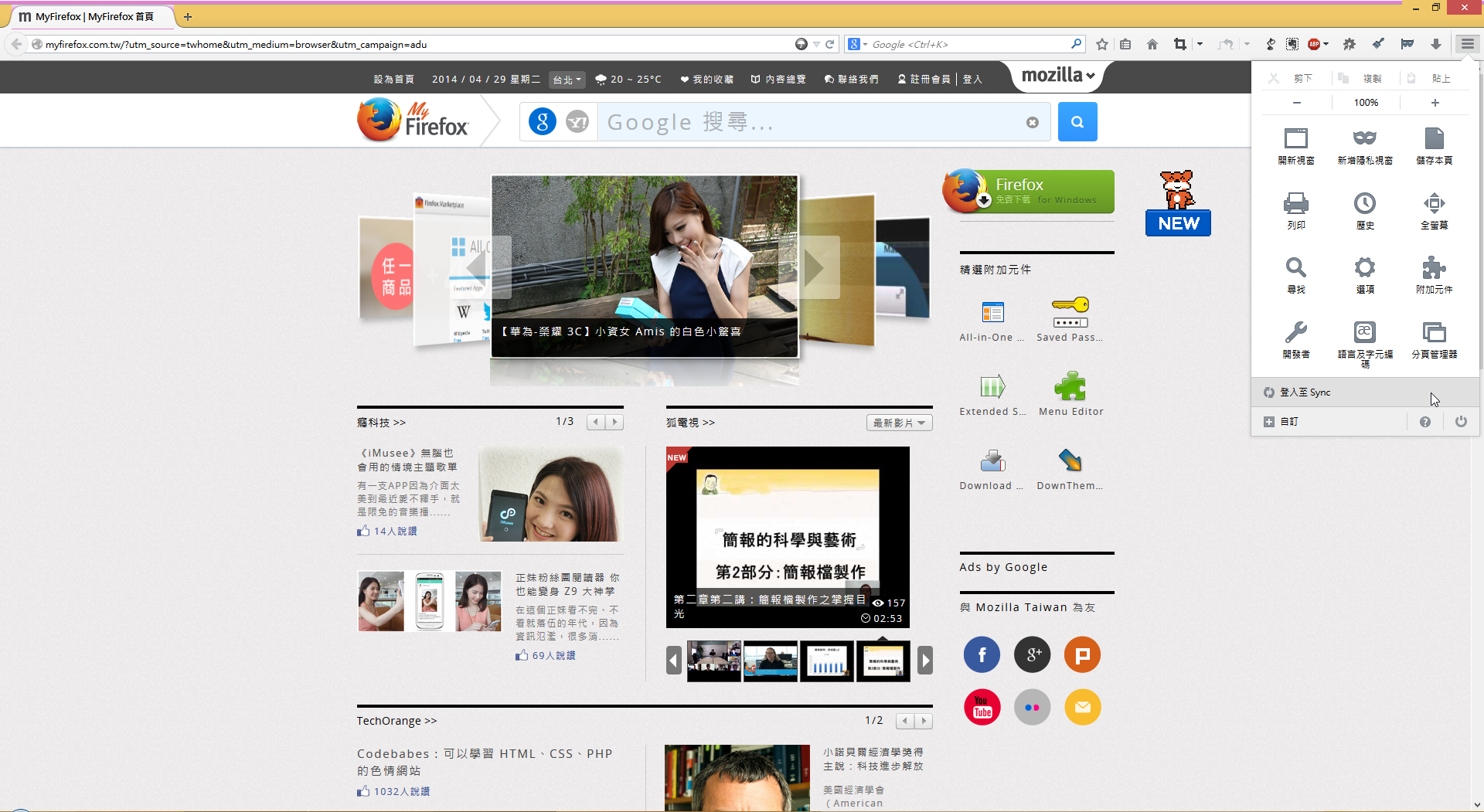Open History with the clock icon
This screenshot has width=1484, height=812.
[x=1365, y=210]
